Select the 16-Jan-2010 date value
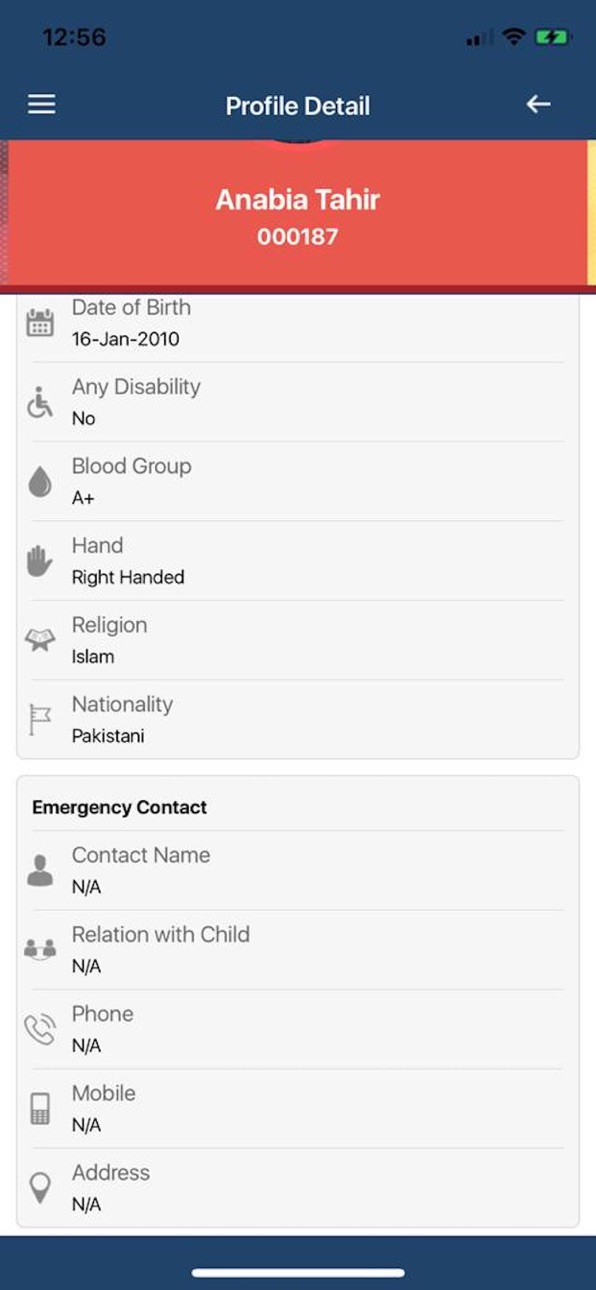 point(126,339)
